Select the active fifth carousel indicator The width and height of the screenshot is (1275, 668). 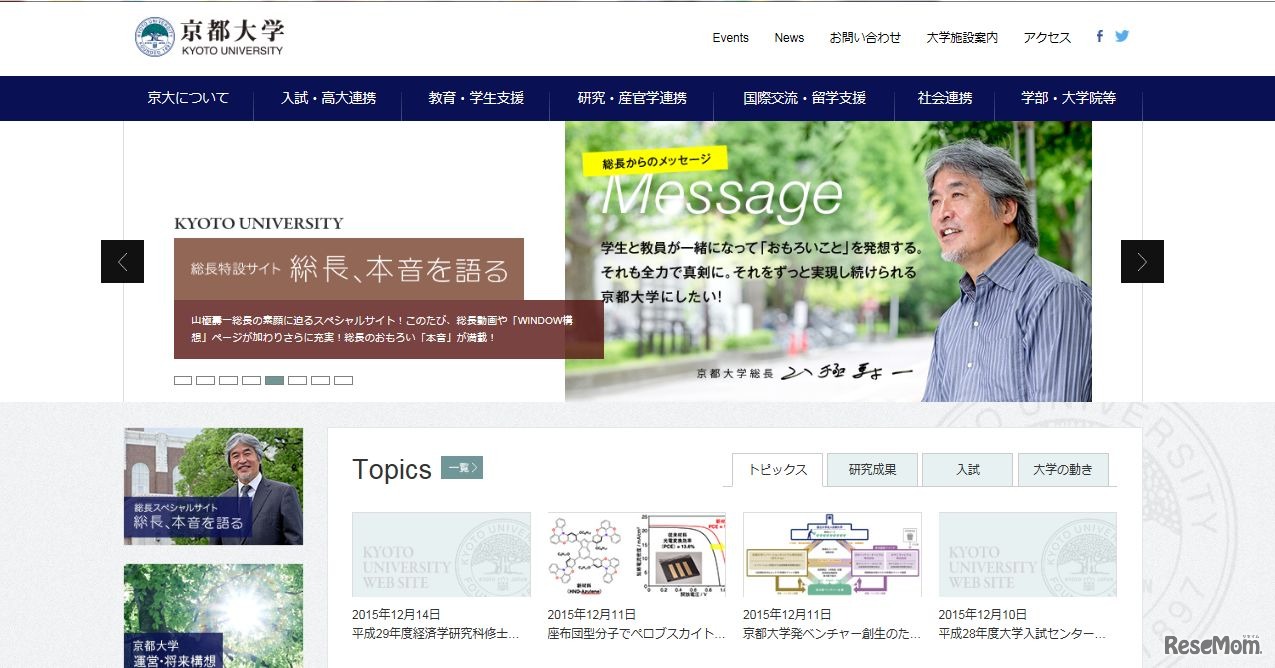275,380
